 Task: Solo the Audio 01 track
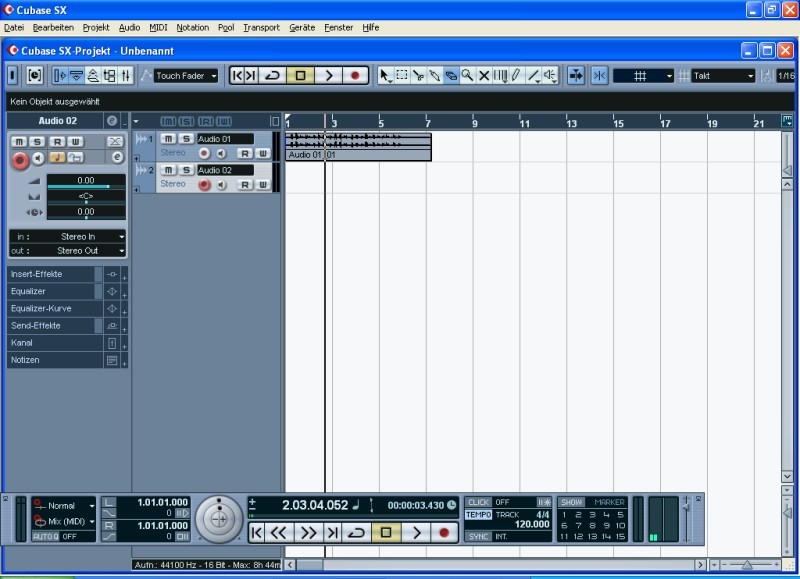(x=186, y=139)
